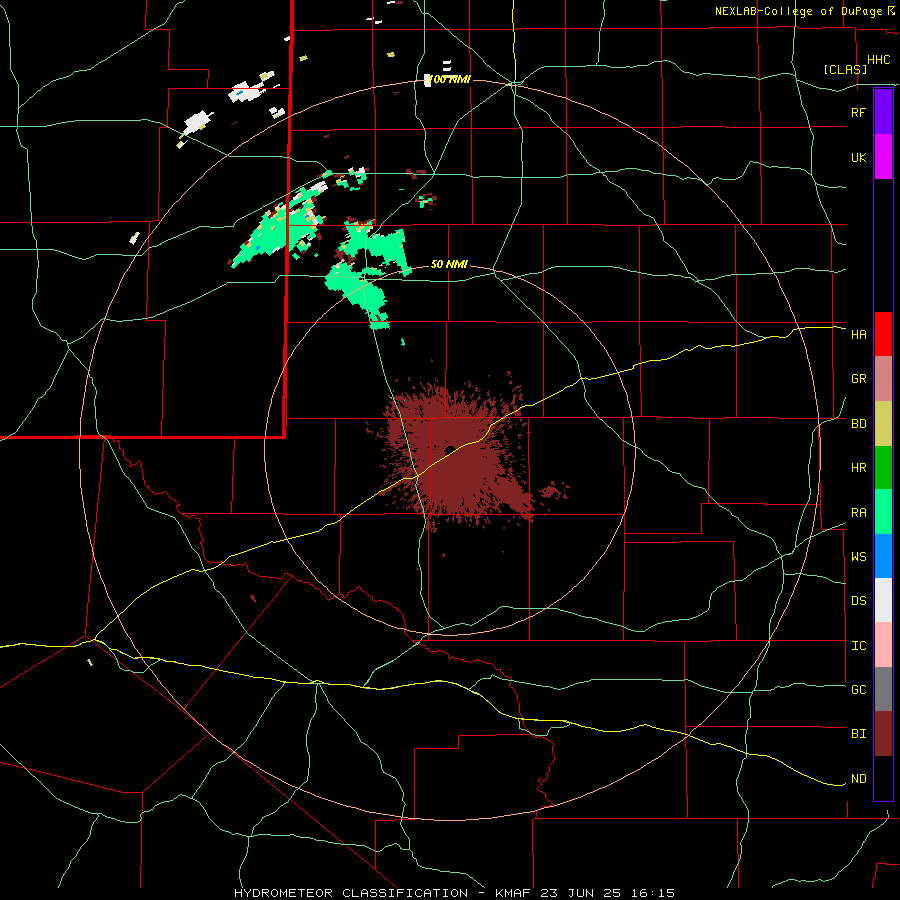Select the GC legend label
Screen dimensions: 900x900
click(858, 690)
